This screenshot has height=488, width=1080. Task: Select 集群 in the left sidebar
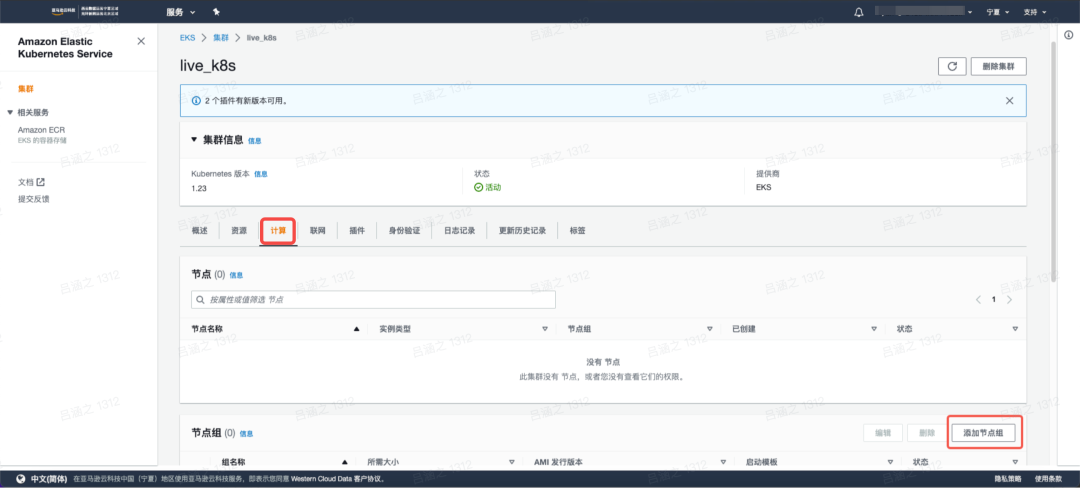click(x=25, y=89)
